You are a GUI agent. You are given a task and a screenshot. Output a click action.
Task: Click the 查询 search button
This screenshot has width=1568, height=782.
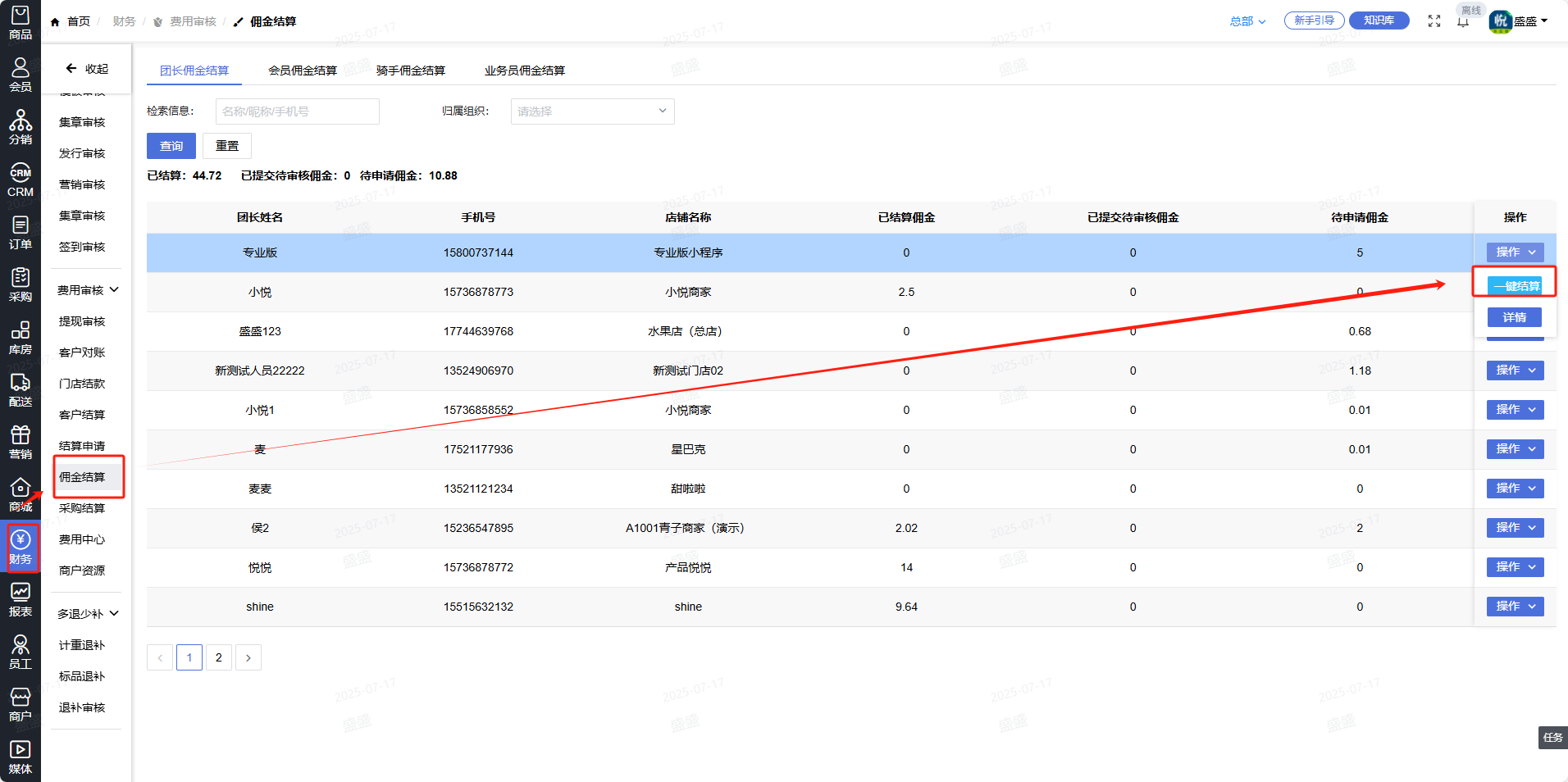171,146
